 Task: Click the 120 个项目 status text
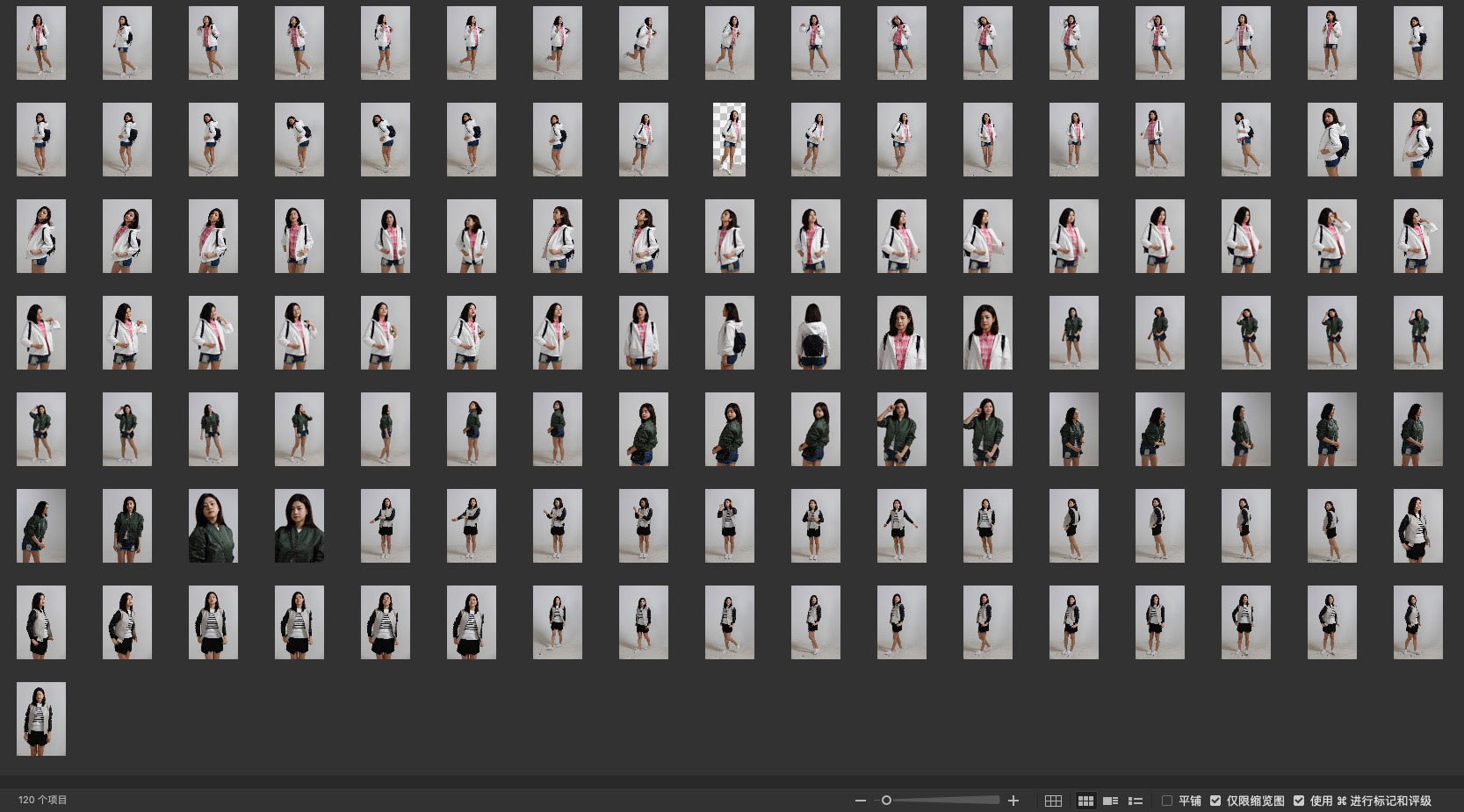(43, 800)
